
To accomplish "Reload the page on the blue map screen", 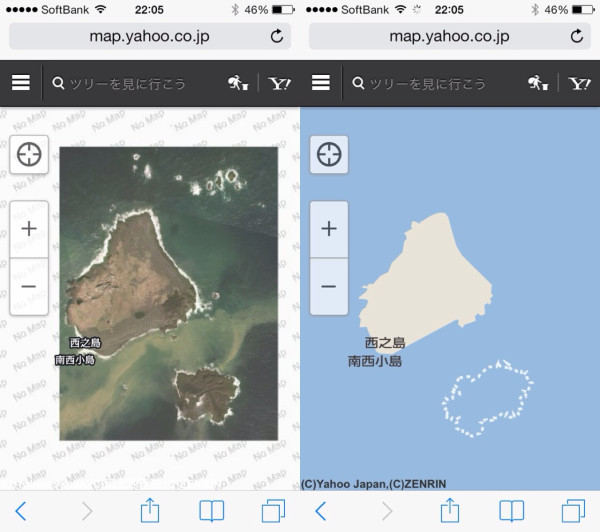I will (x=577, y=36).
